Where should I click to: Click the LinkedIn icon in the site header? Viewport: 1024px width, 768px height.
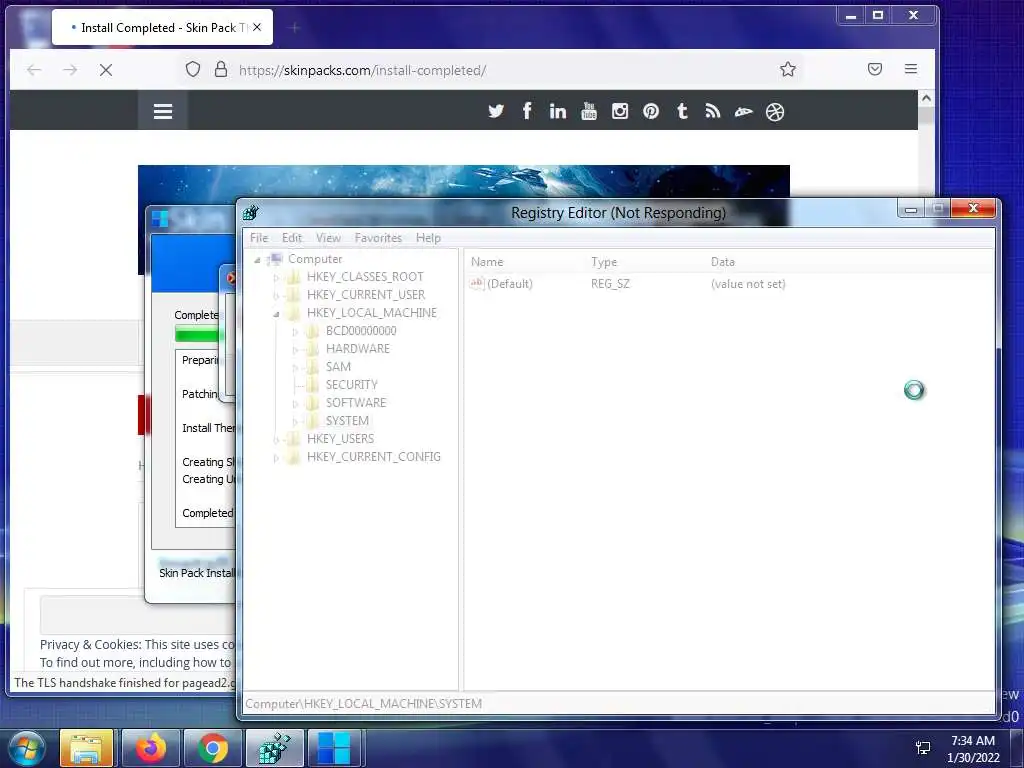coord(557,111)
